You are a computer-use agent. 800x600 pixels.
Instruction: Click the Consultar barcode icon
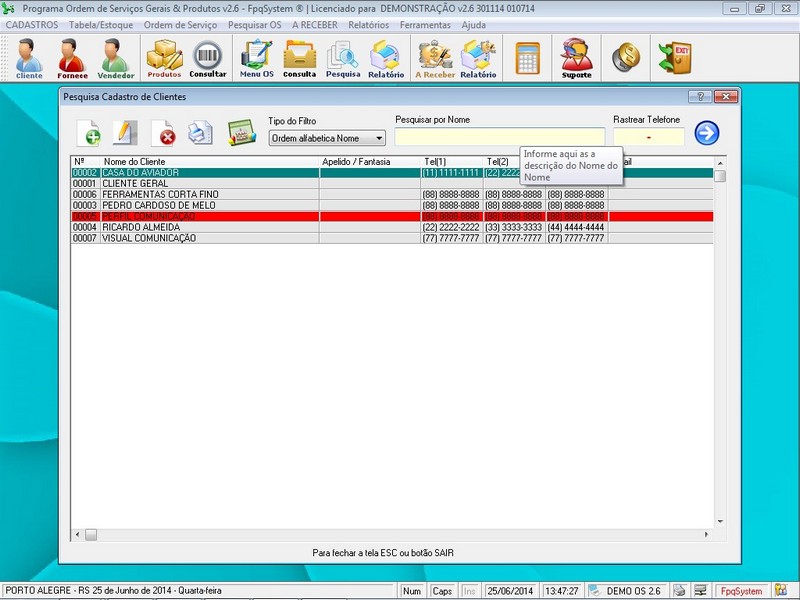coord(208,59)
